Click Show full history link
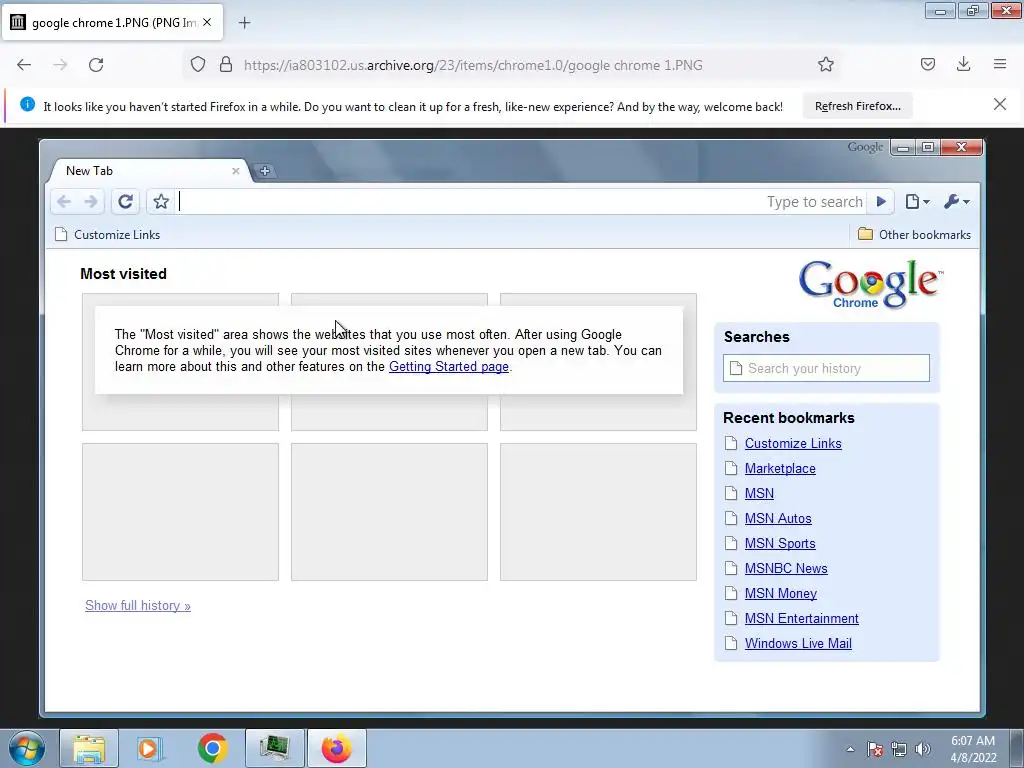The height and width of the screenshot is (768, 1024). pyautogui.click(x=138, y=605)
